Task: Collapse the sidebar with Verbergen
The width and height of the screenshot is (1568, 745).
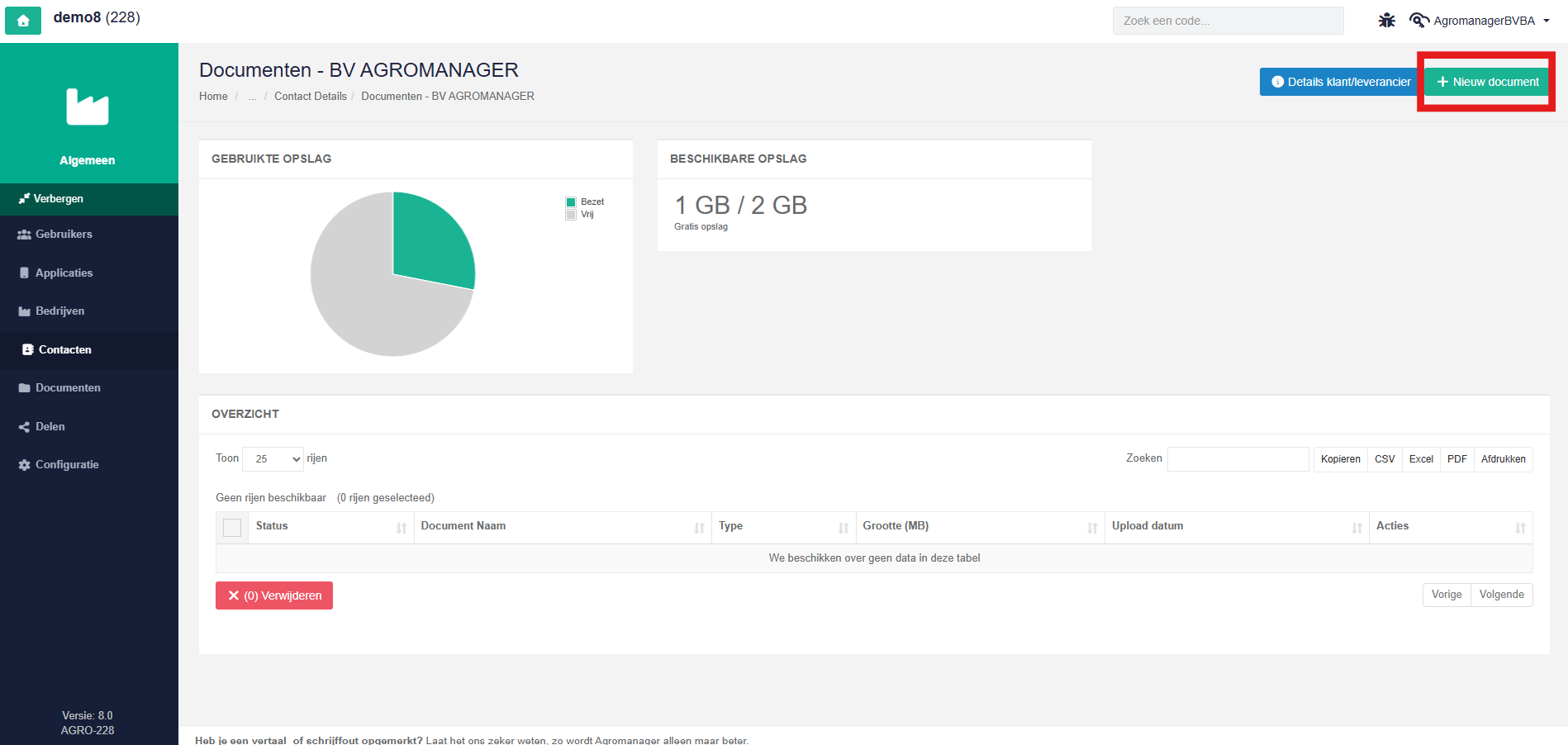Action: 89,199
